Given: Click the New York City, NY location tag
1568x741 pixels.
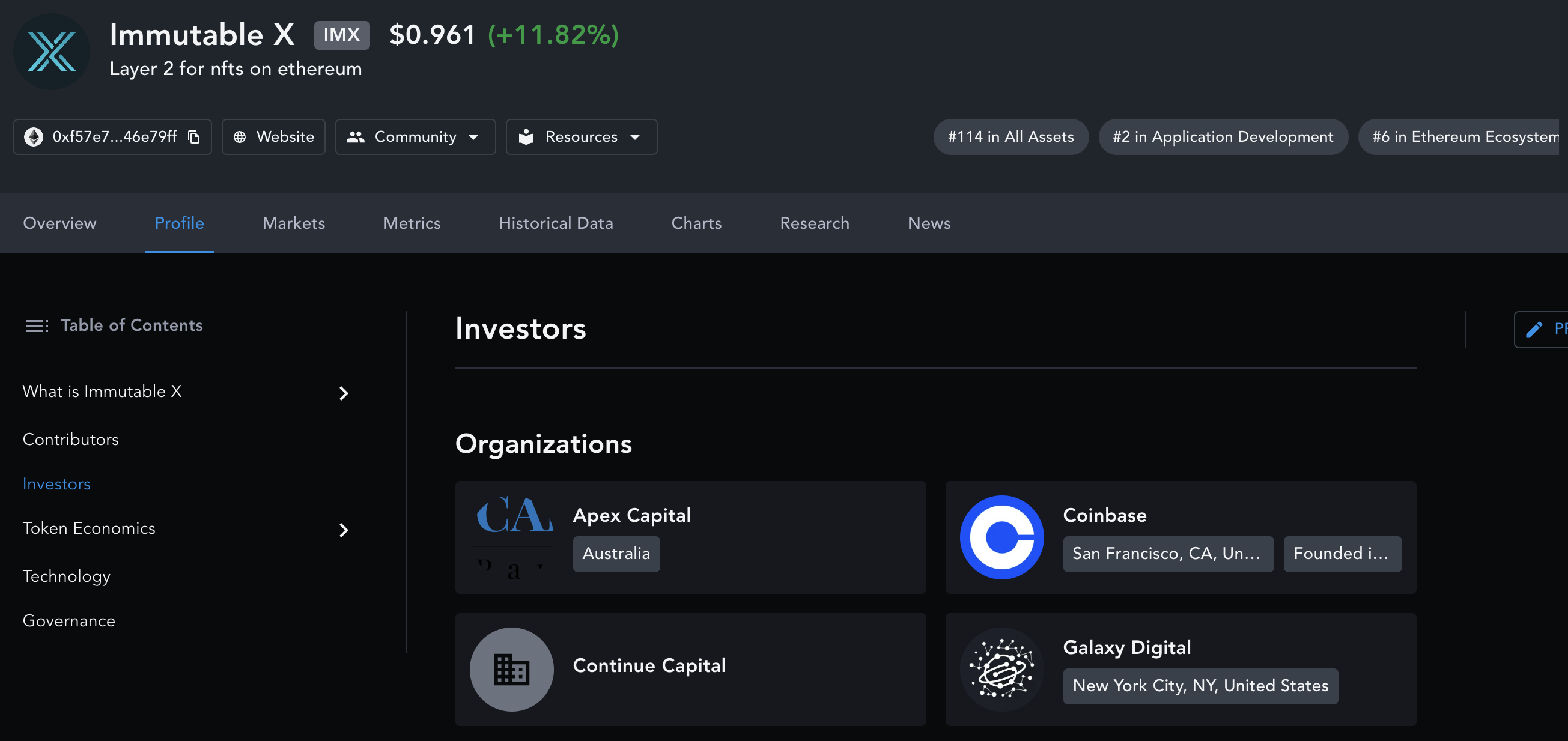Looking at the screenshot, I should (x=1200, y=686).
